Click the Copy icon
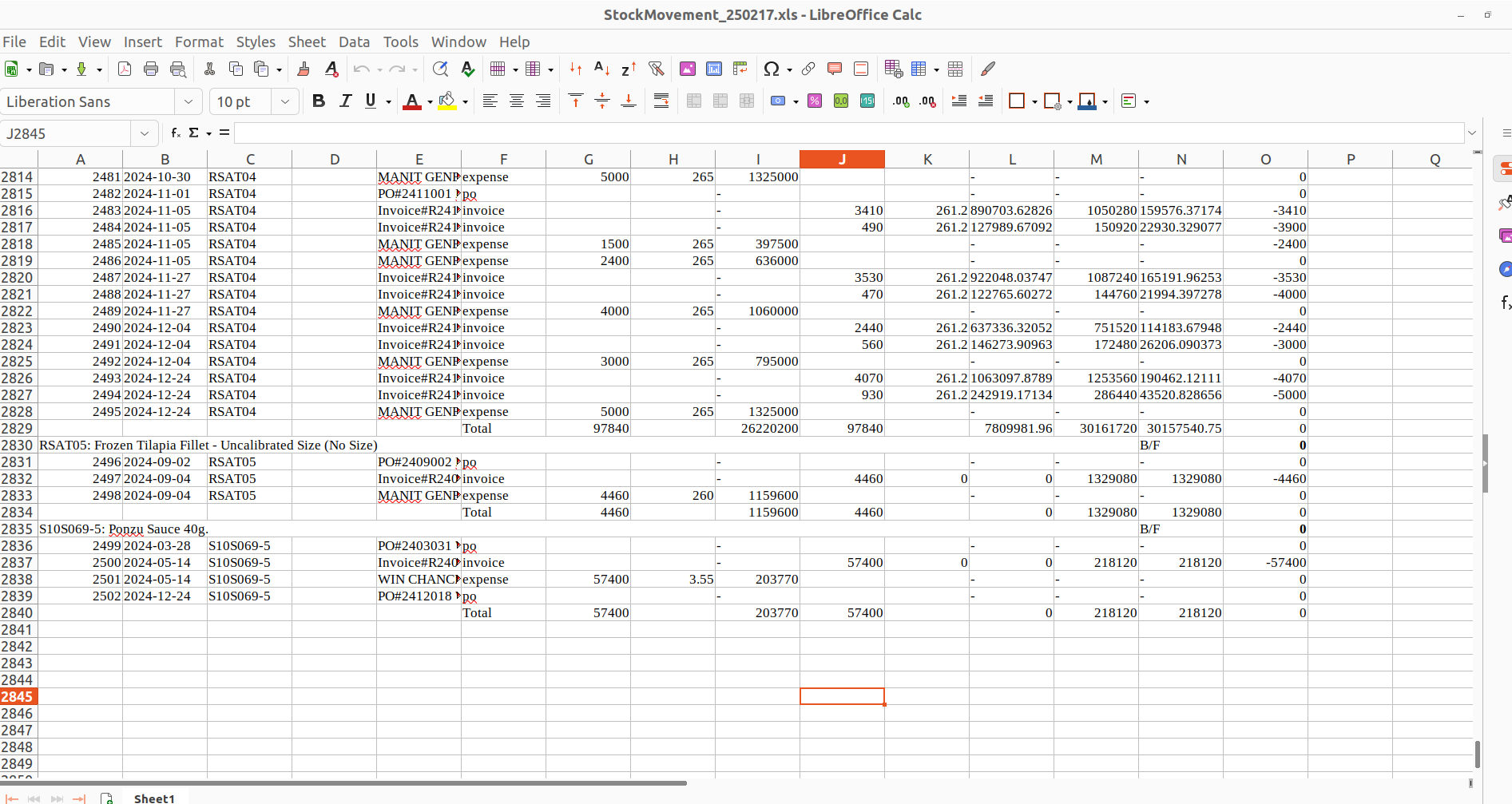 [x=236, y=69]
